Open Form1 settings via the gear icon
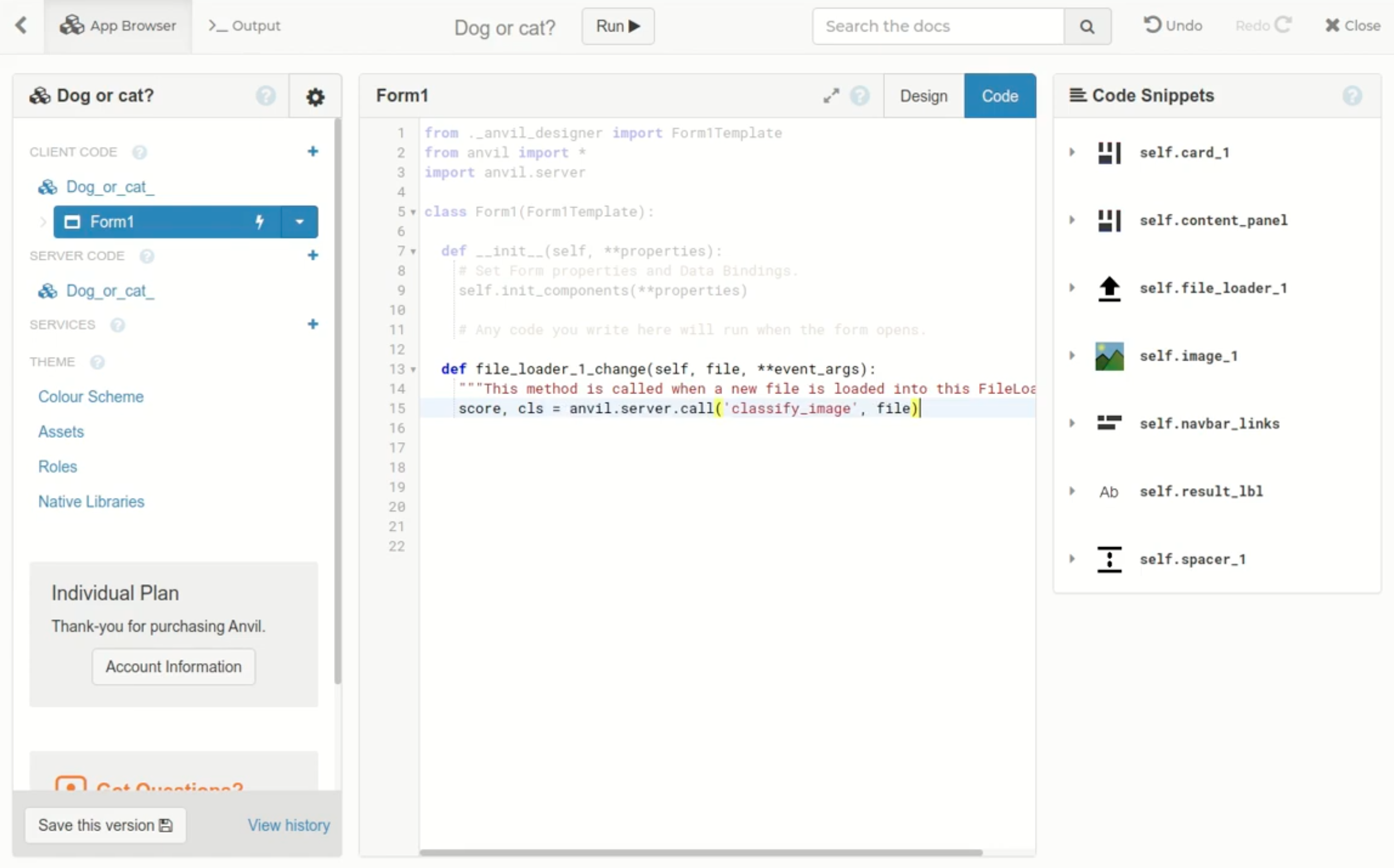 pos(315,96)
